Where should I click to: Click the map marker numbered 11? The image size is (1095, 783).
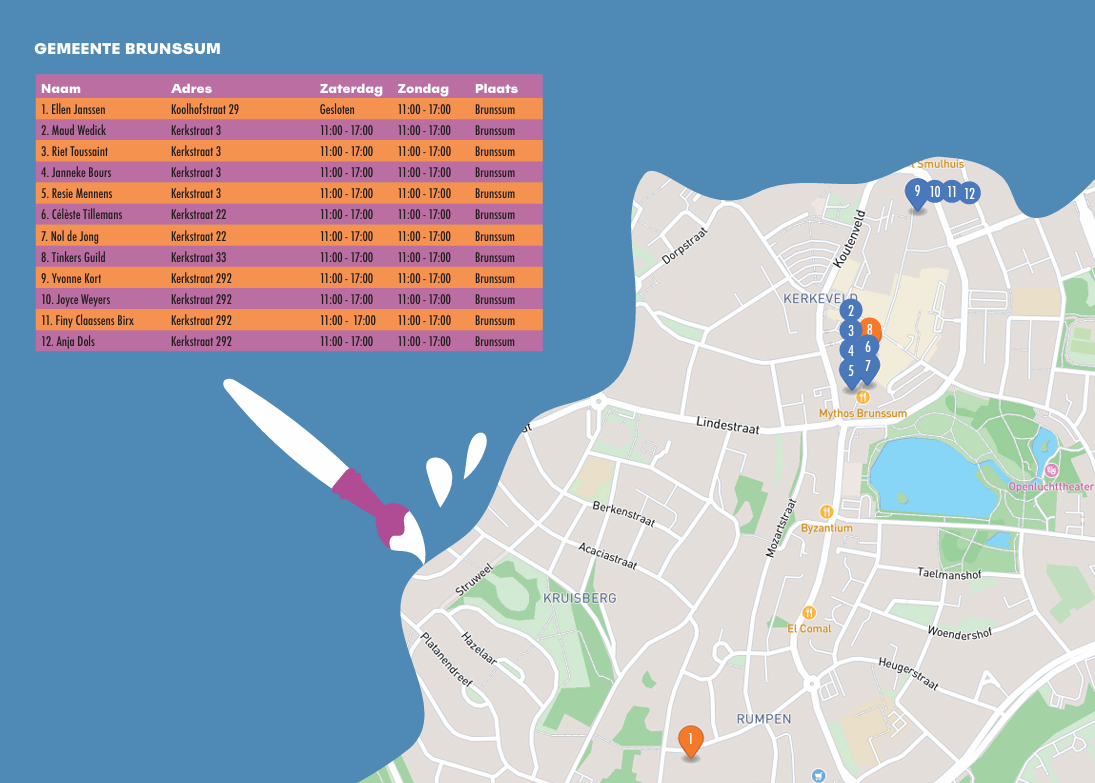pos(951,191)
